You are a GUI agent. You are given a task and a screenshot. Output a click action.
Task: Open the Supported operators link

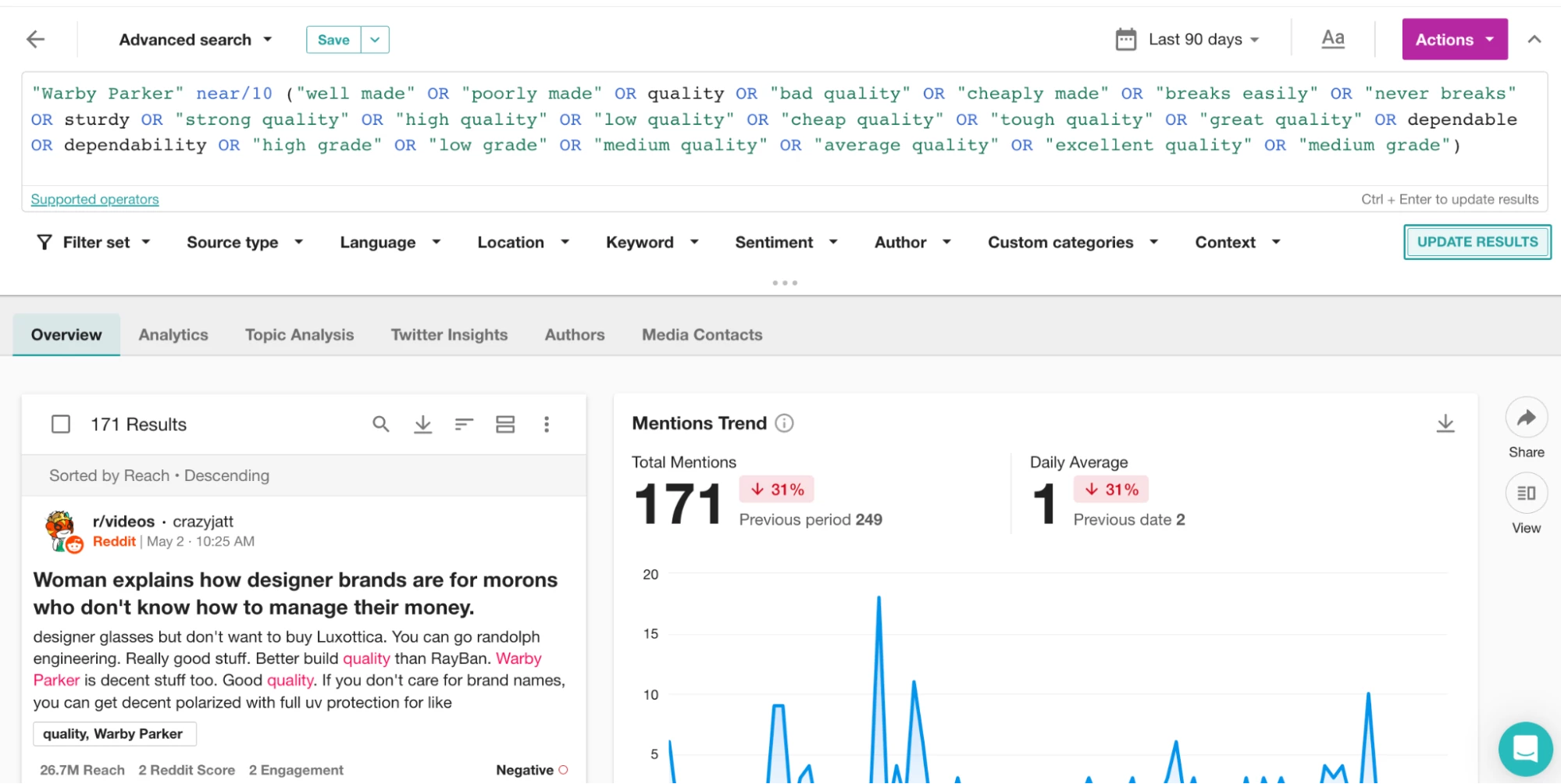94,199
